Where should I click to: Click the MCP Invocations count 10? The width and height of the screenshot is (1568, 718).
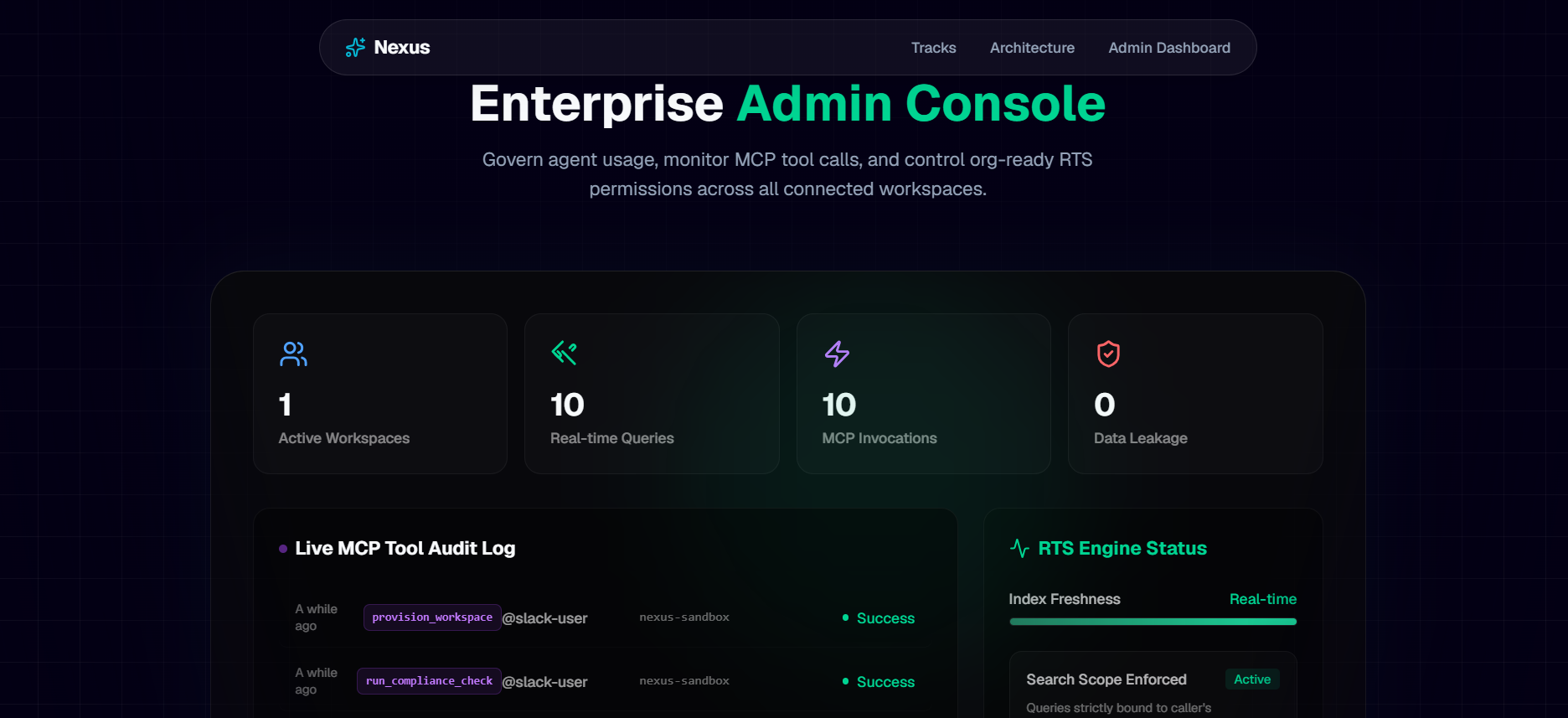839,405
